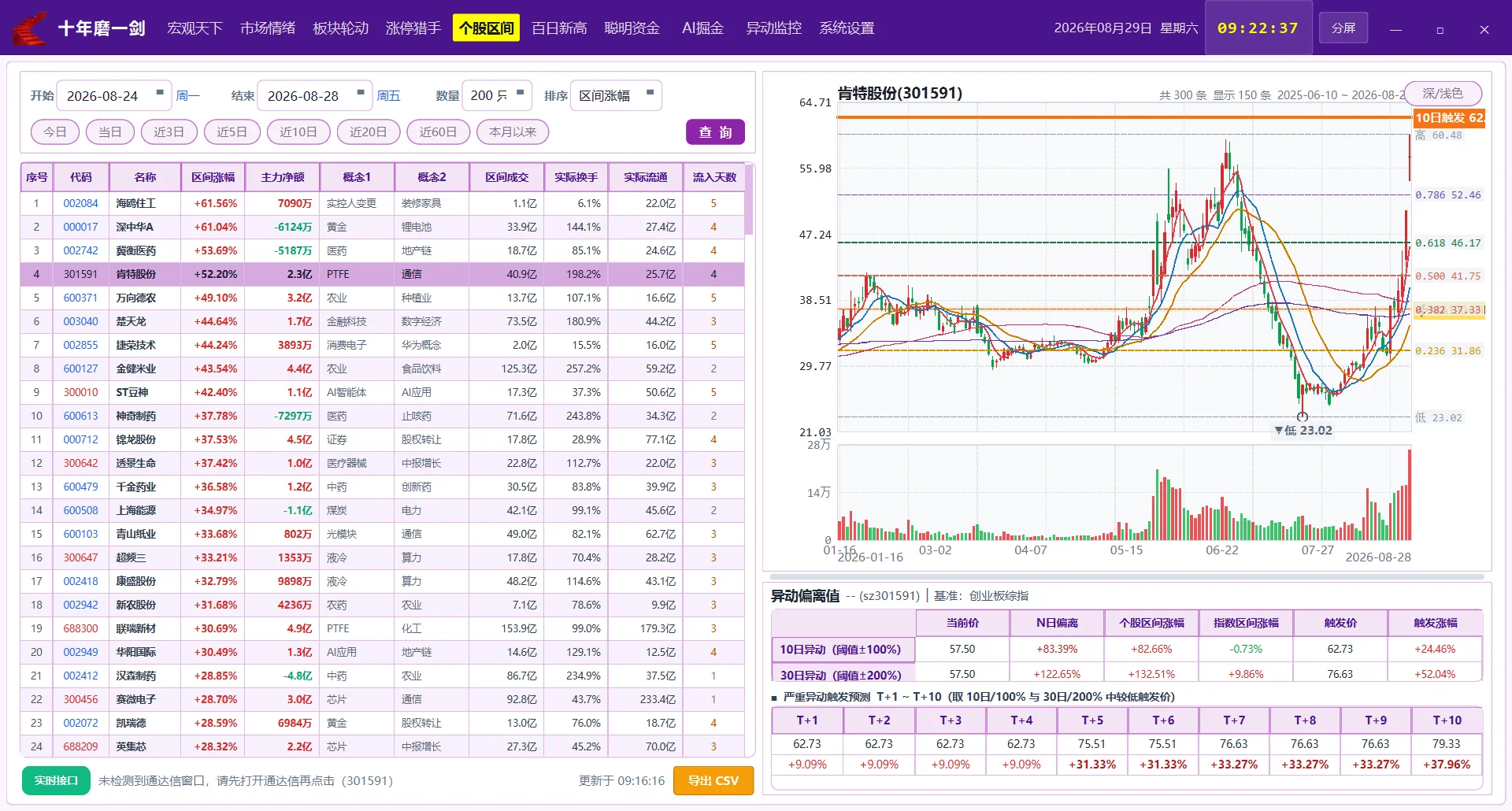Export table with 导出 CSV button
Image resolution: width=1512 pixels, height=811 pixels.
(x=713, y=780)
